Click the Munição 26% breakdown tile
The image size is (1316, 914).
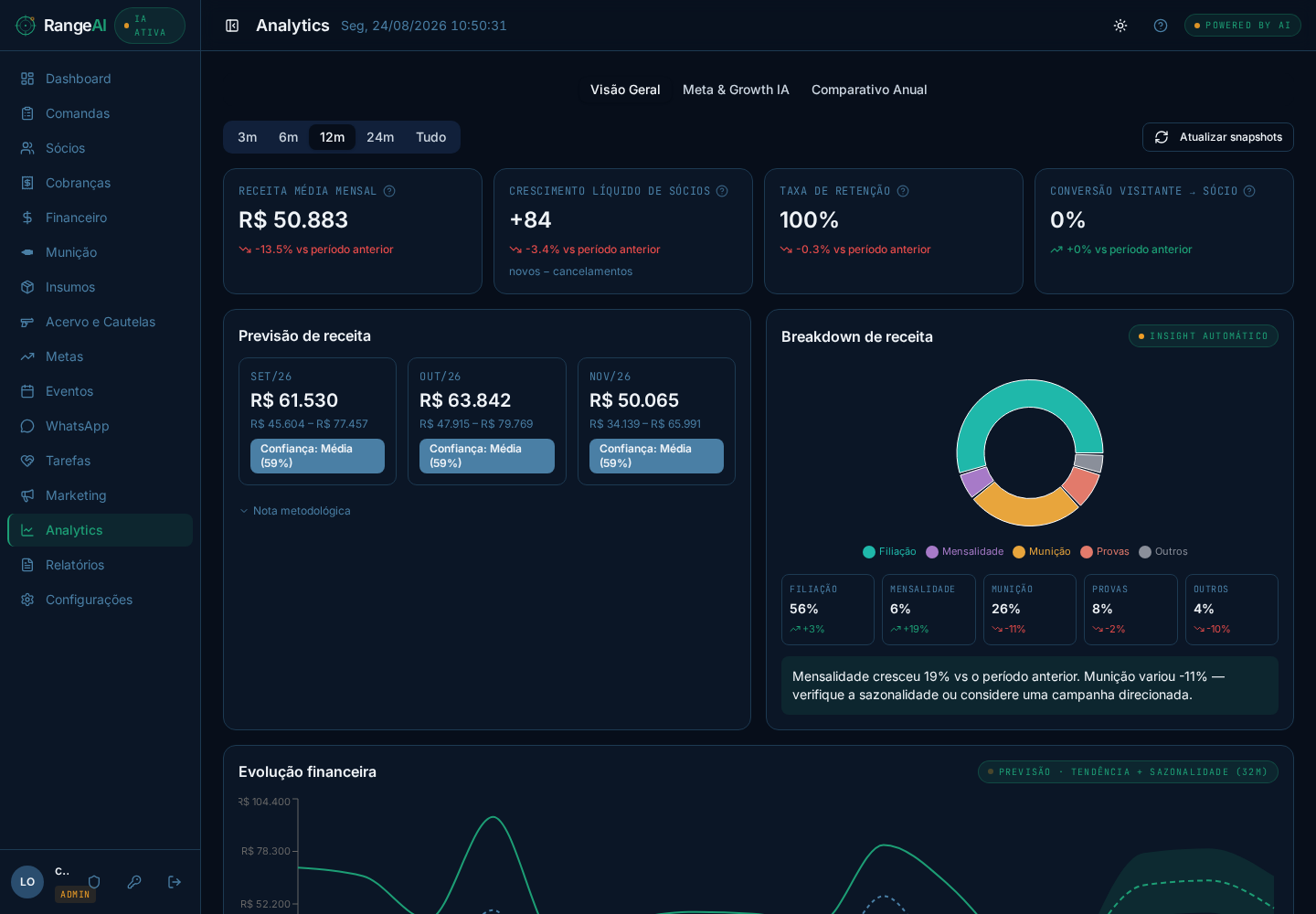(1030, 610)
